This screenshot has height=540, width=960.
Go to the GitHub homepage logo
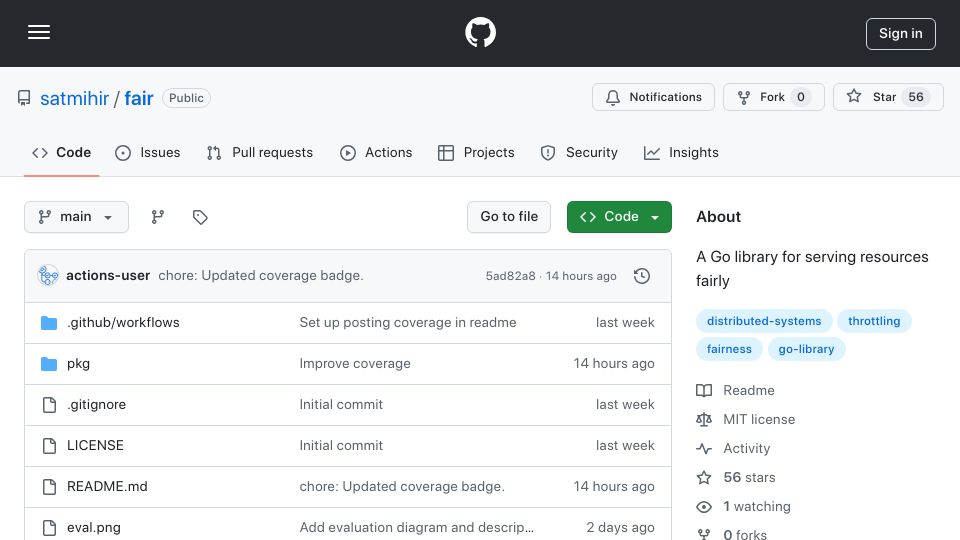480,32
